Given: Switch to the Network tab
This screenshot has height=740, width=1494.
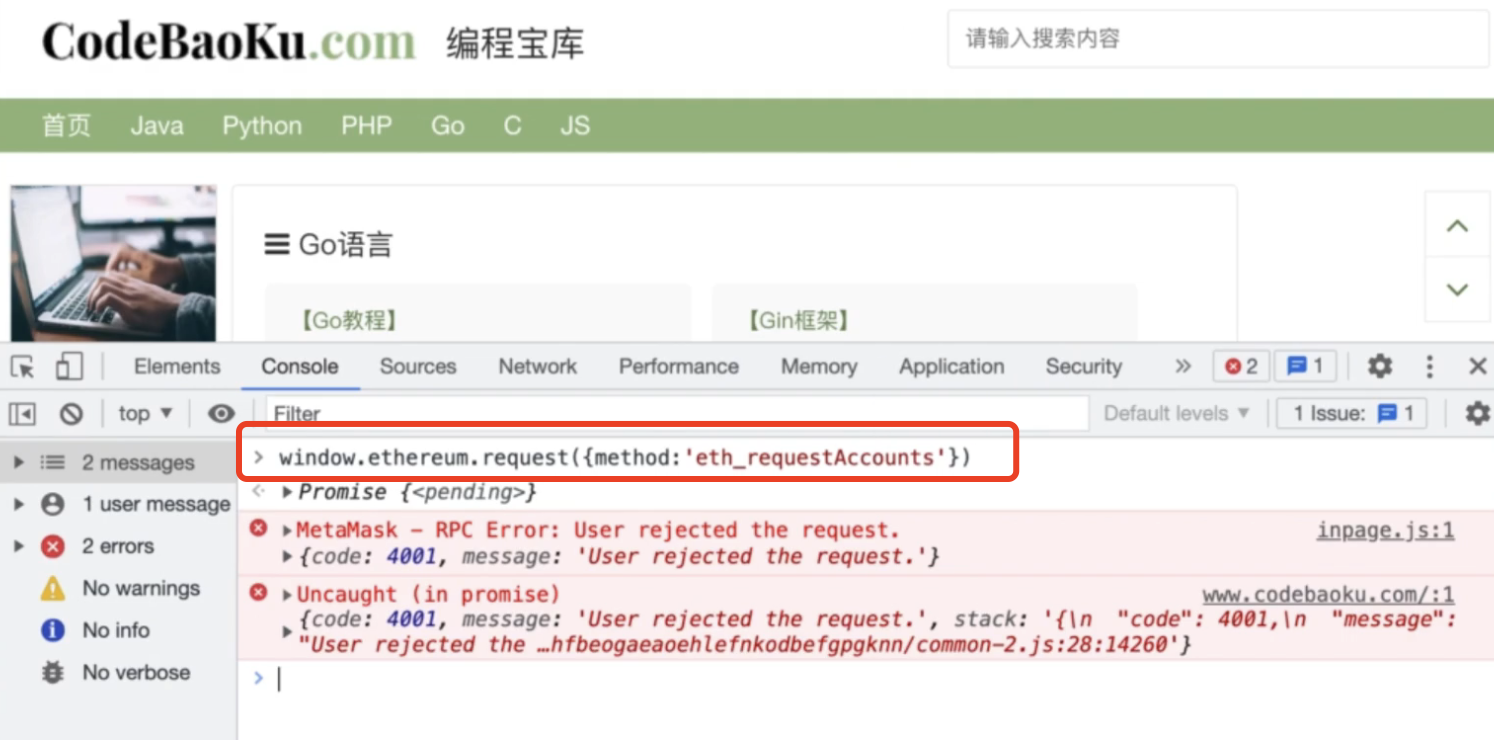Looking at the screenshot, I should (x=537, y=367).
